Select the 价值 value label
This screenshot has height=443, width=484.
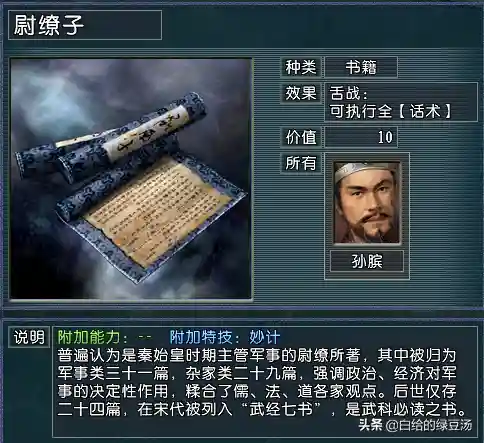301,137
